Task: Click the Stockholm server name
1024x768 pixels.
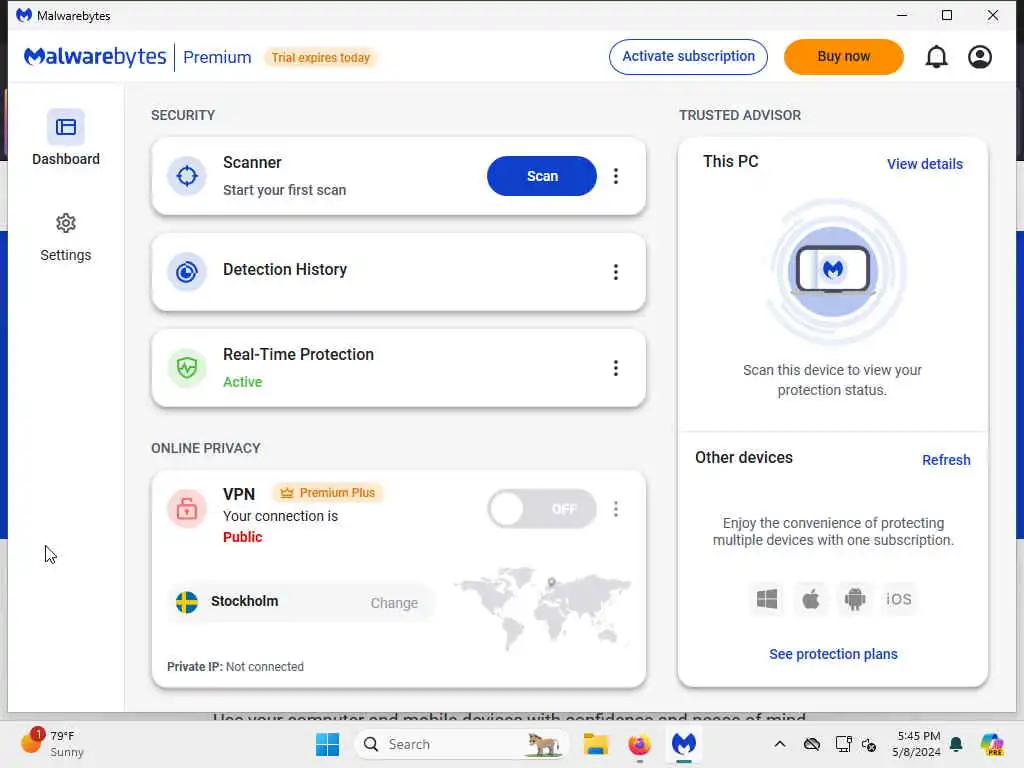Action: [x=244, y=601]
